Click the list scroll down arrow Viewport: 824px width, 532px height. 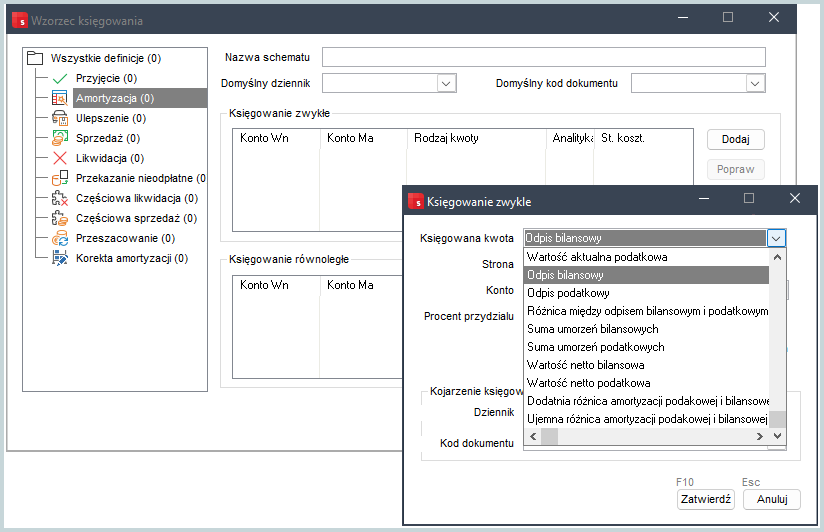point(777,436)
